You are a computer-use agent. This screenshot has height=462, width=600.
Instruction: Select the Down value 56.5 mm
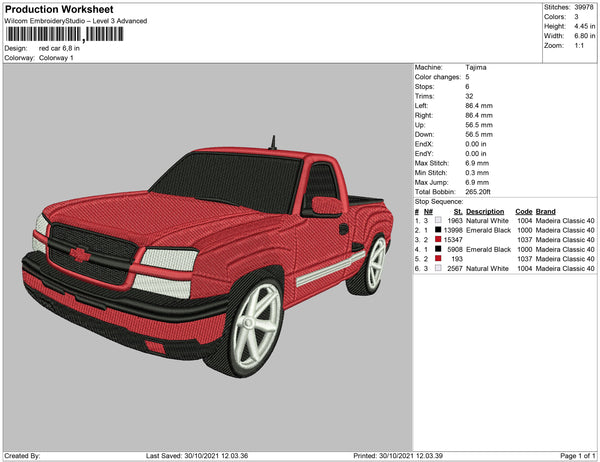[479, 134]
